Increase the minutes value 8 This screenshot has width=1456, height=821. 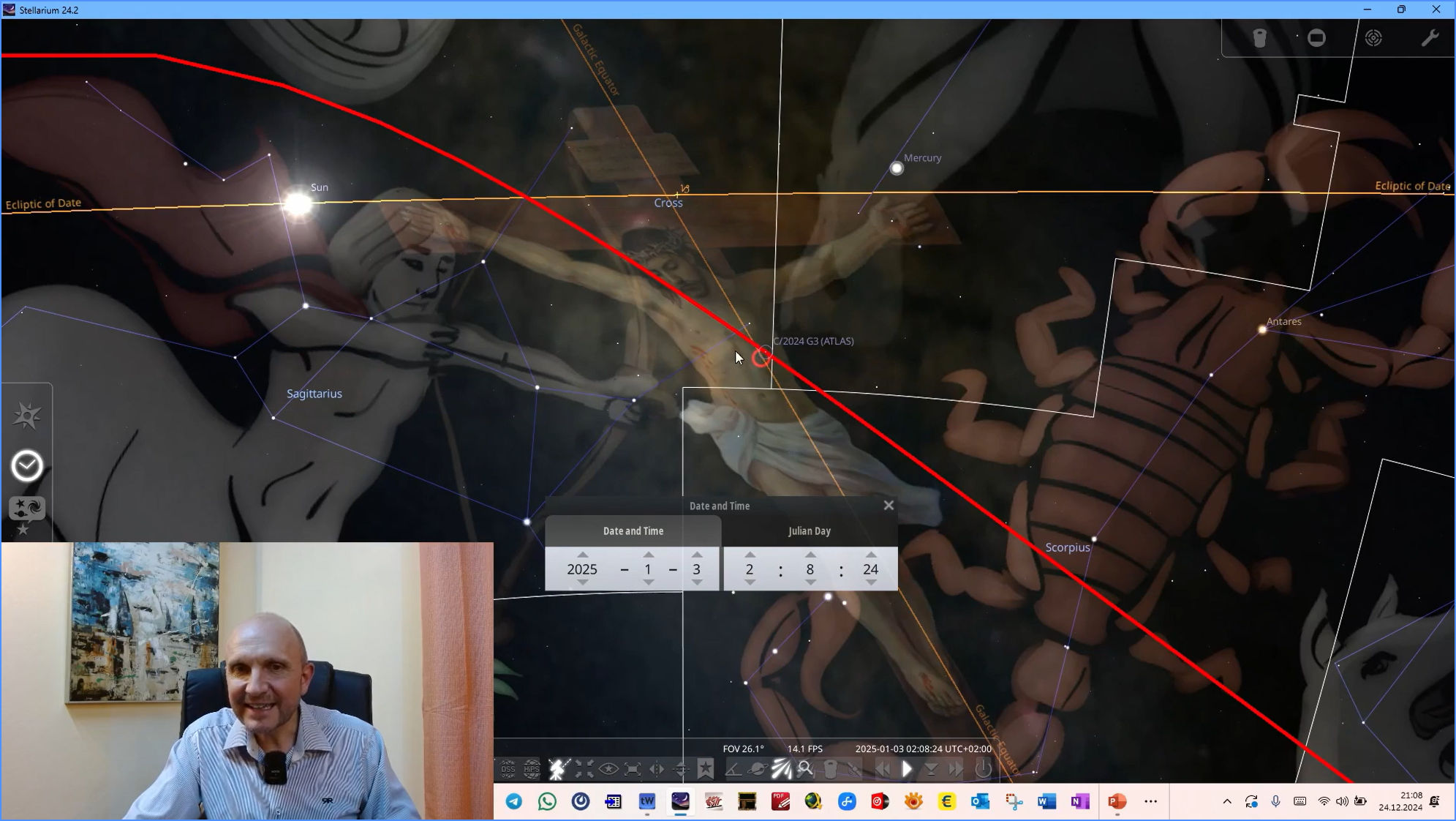(810, 555)
